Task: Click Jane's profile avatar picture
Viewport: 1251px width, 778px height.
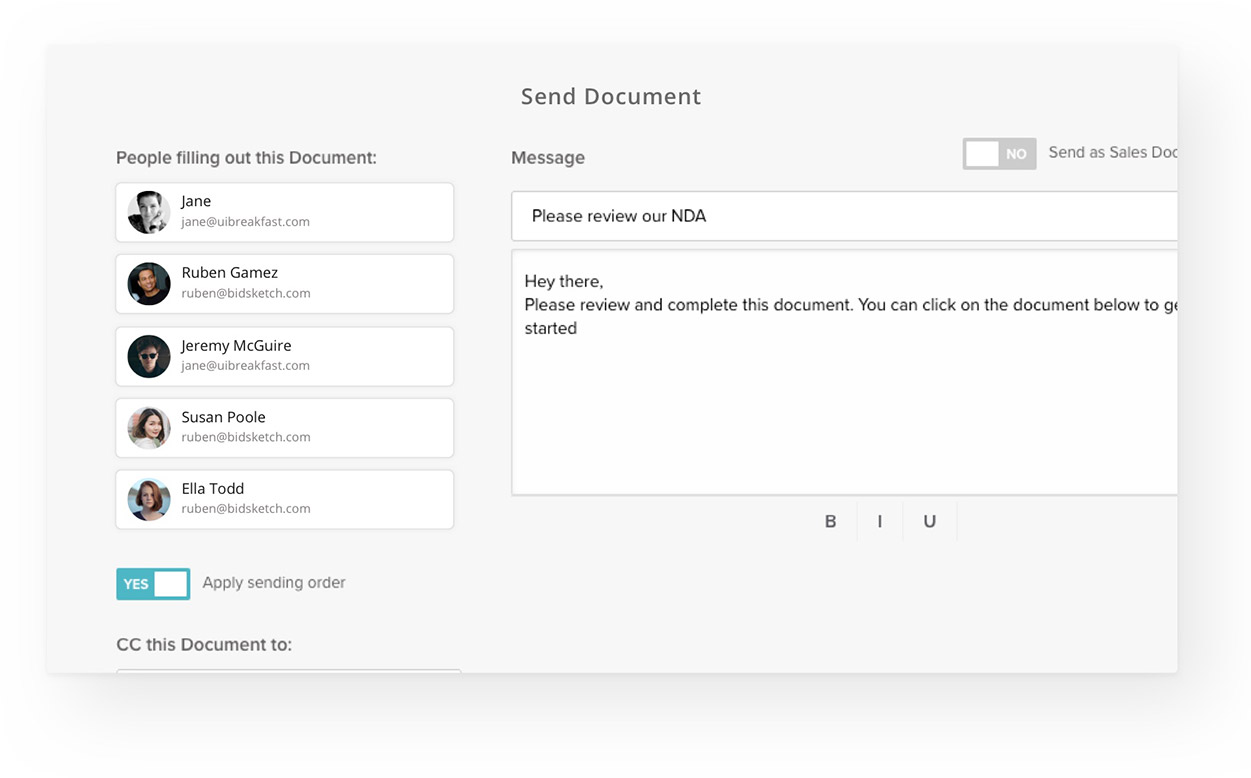Action: tap(148, 212)
